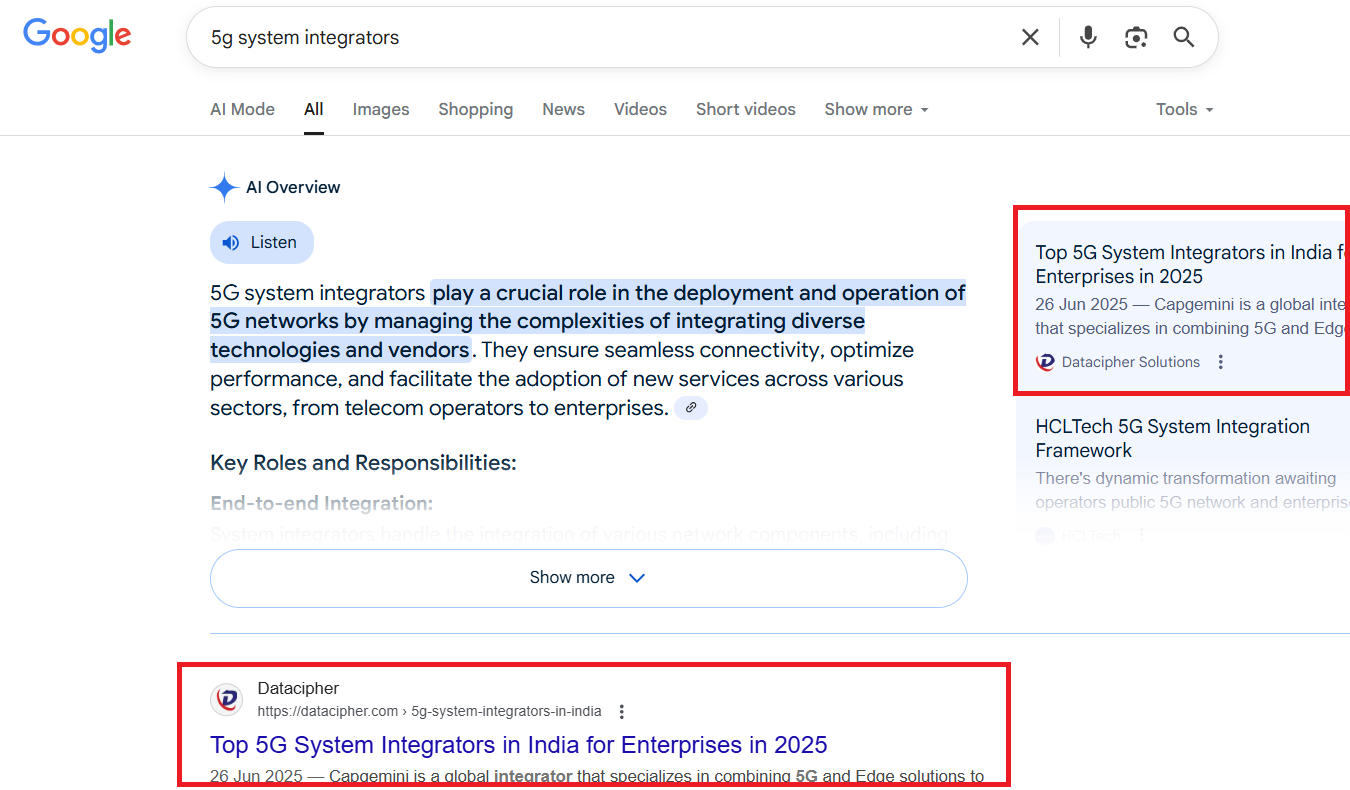Viewport: 1350px width, 790px height.
Task: Open options for Datacipher Solutions side card
Action: pyautogui.click(x=1220, y=362)
